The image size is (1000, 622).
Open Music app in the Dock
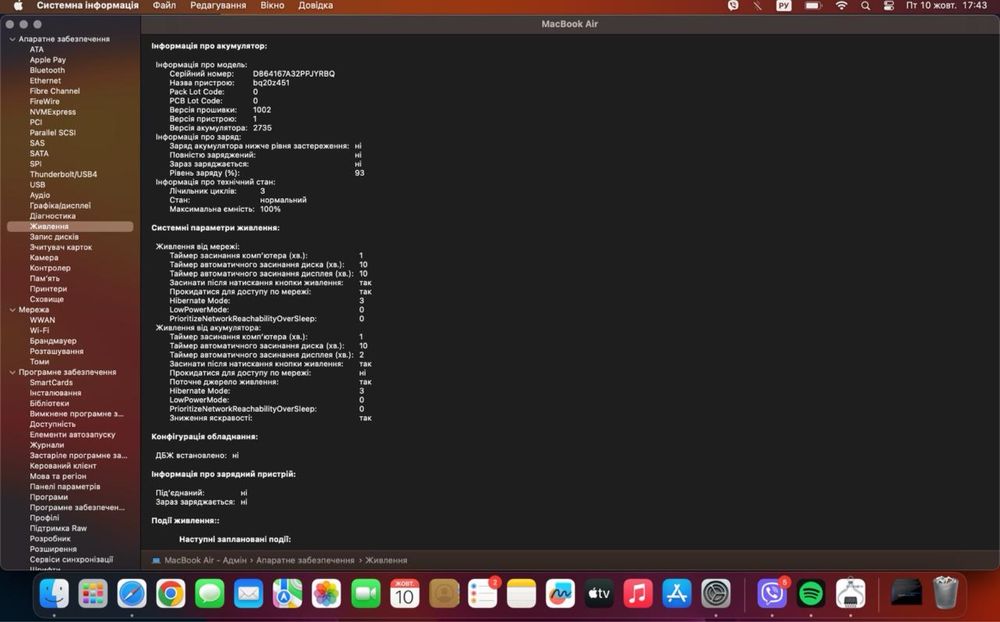pos(638,594)
